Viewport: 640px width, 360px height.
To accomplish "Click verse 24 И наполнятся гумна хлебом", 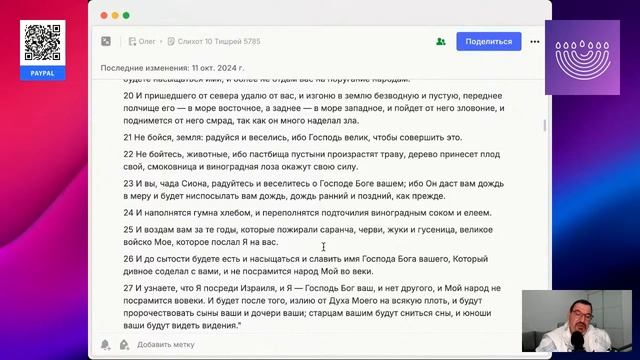I will (x=307, y=213).
